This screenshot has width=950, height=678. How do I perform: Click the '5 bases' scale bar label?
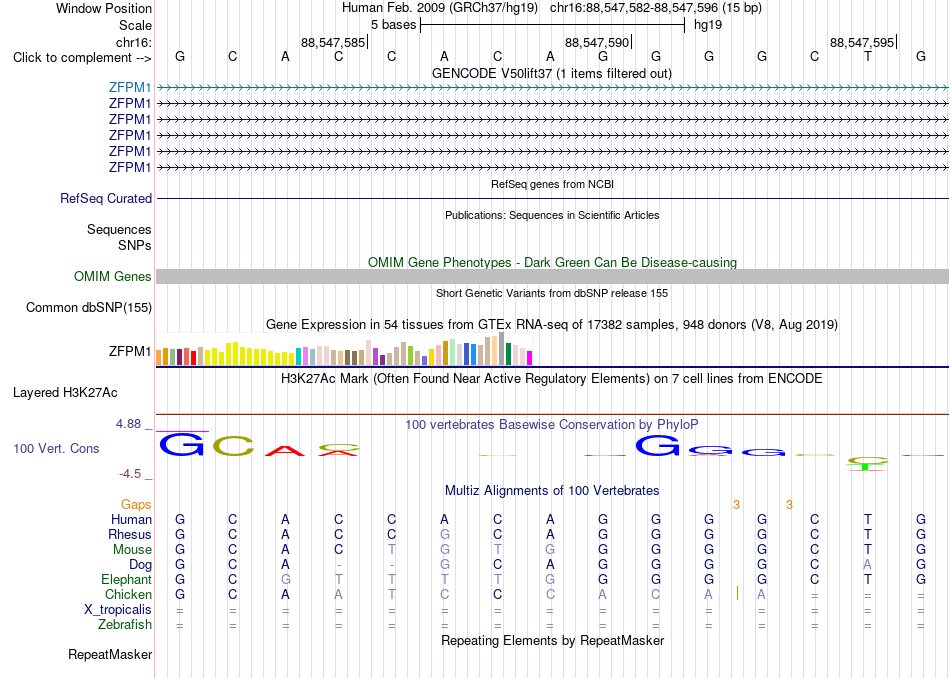click(x=394, y=25)
